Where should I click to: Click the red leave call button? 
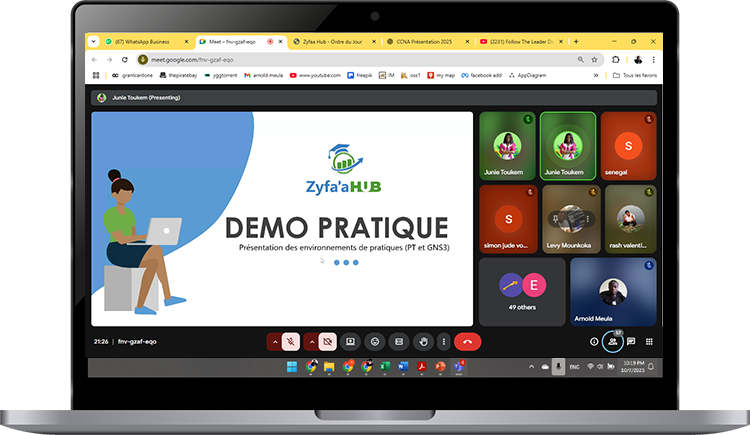coord(467,341)
